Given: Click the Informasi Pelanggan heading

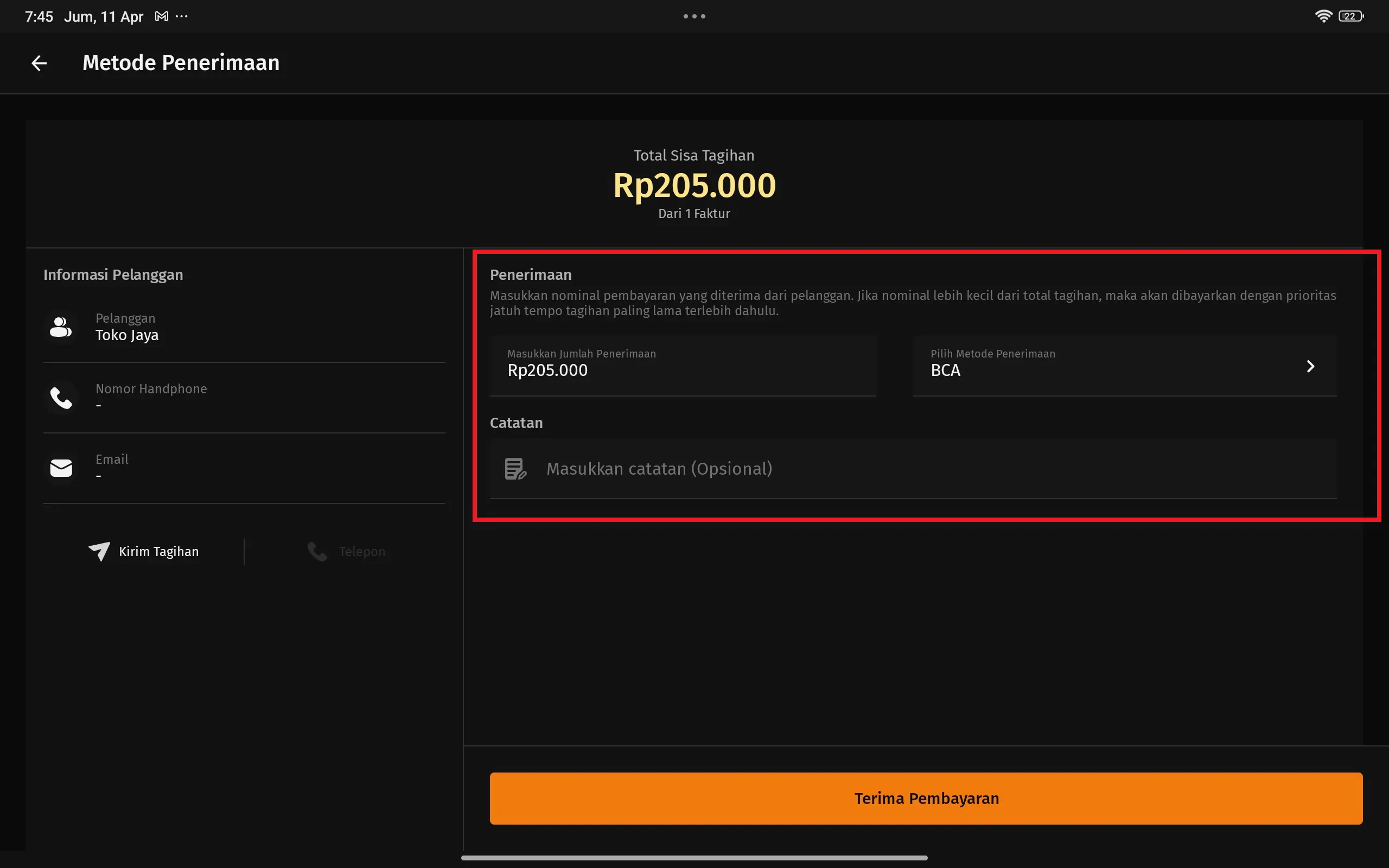Looking at the screenshot, I should pyautogui.click(x=113, y=275).
